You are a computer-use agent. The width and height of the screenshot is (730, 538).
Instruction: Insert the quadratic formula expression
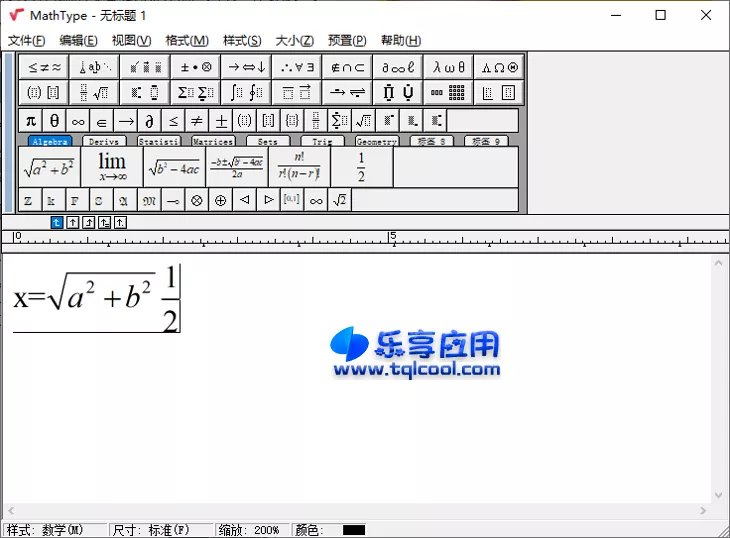pos(237,167)
